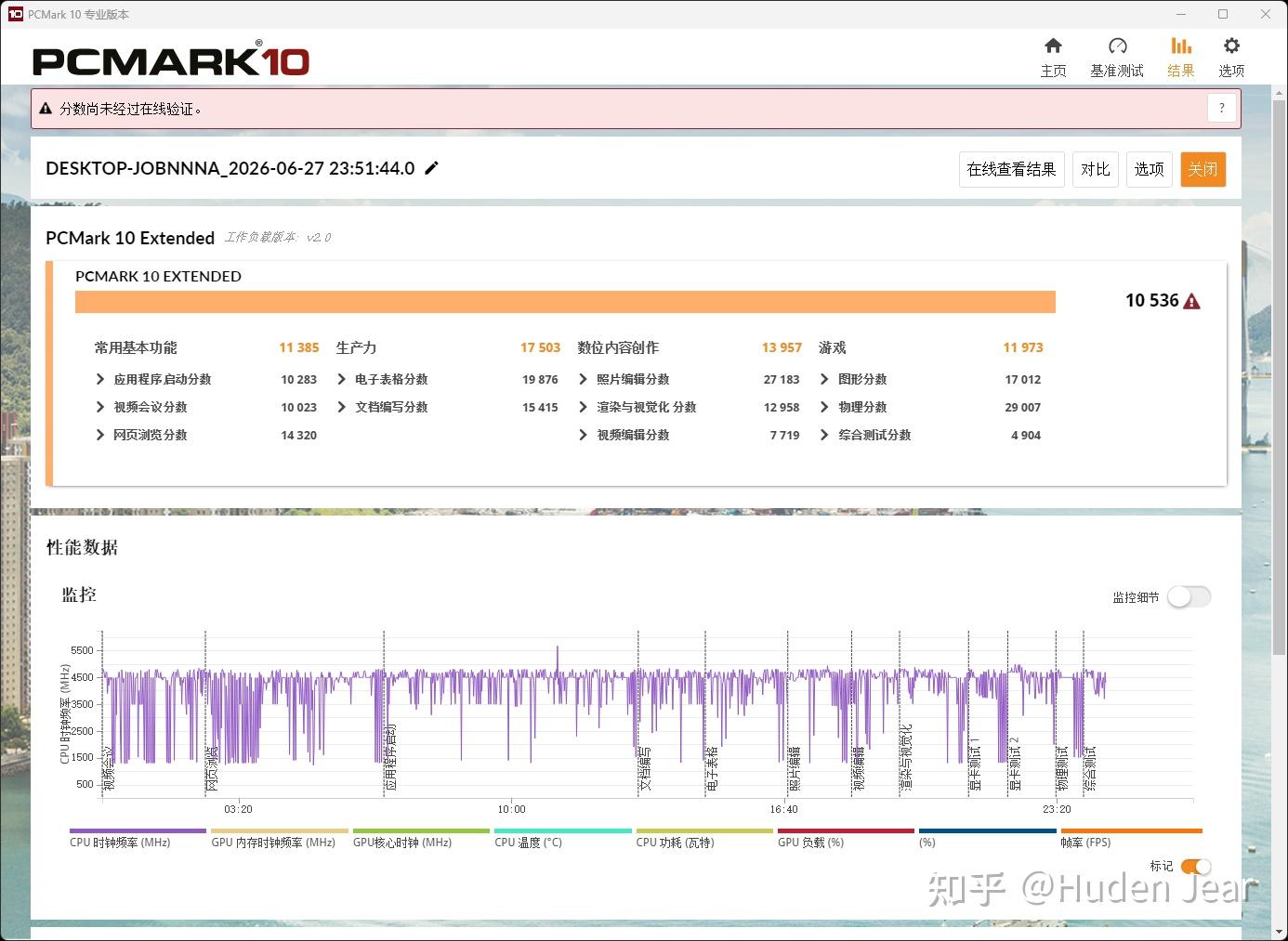Select GPU 内存时钟频率 (MHz) legend swatch
The height and width of the screenshot is (941, 1288).
280,831
